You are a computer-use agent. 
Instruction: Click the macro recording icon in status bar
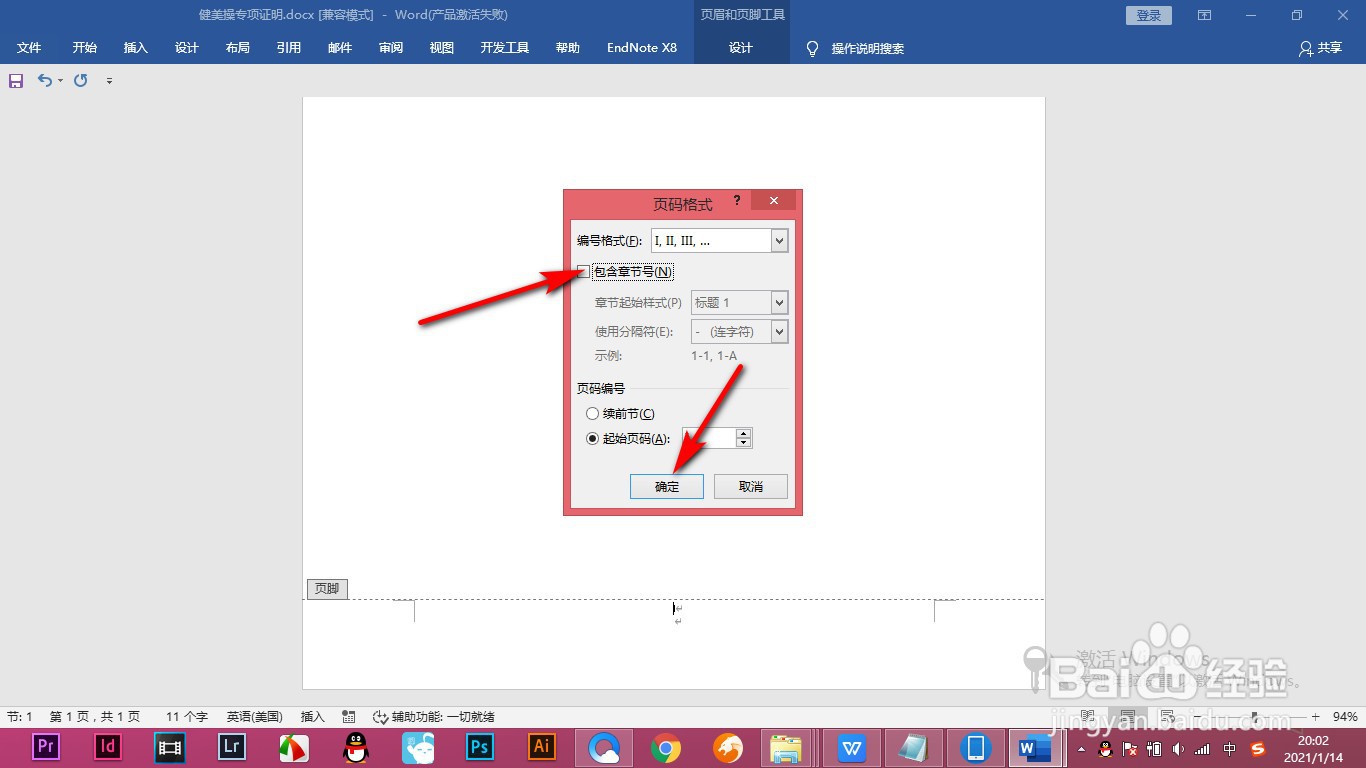click(349, 717)
